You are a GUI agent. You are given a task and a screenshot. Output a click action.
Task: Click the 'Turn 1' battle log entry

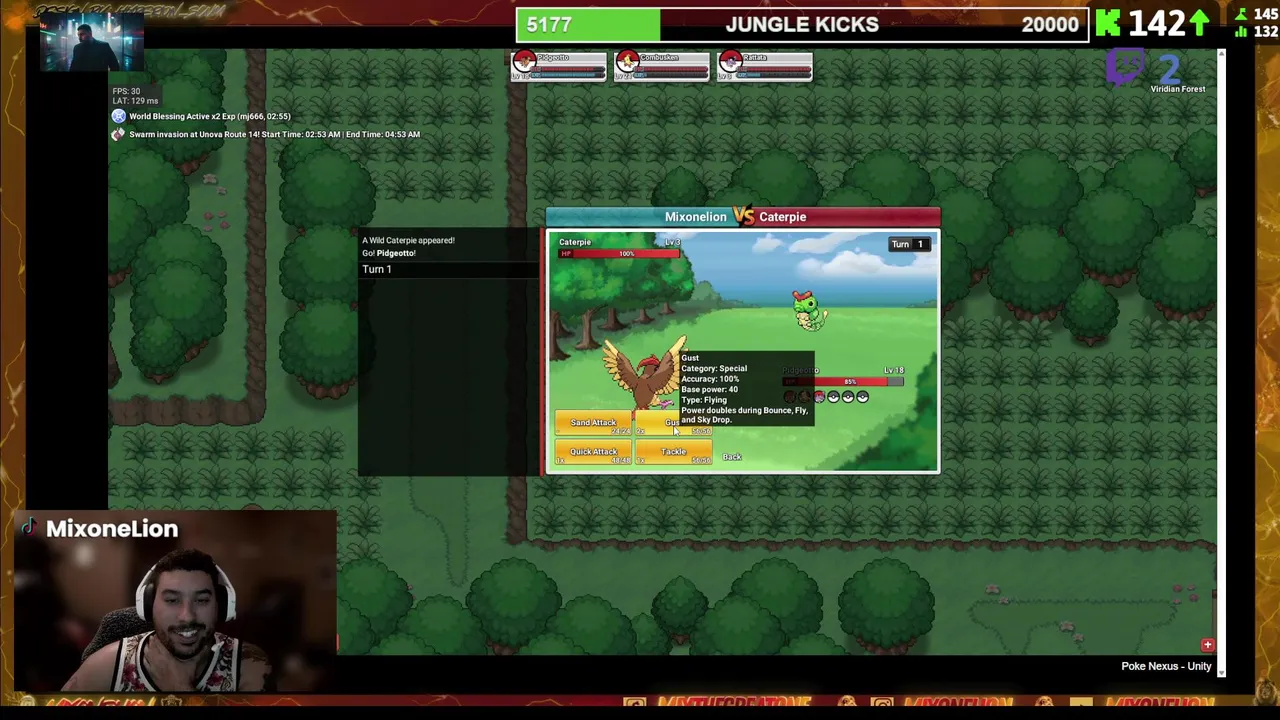[377, 269]
